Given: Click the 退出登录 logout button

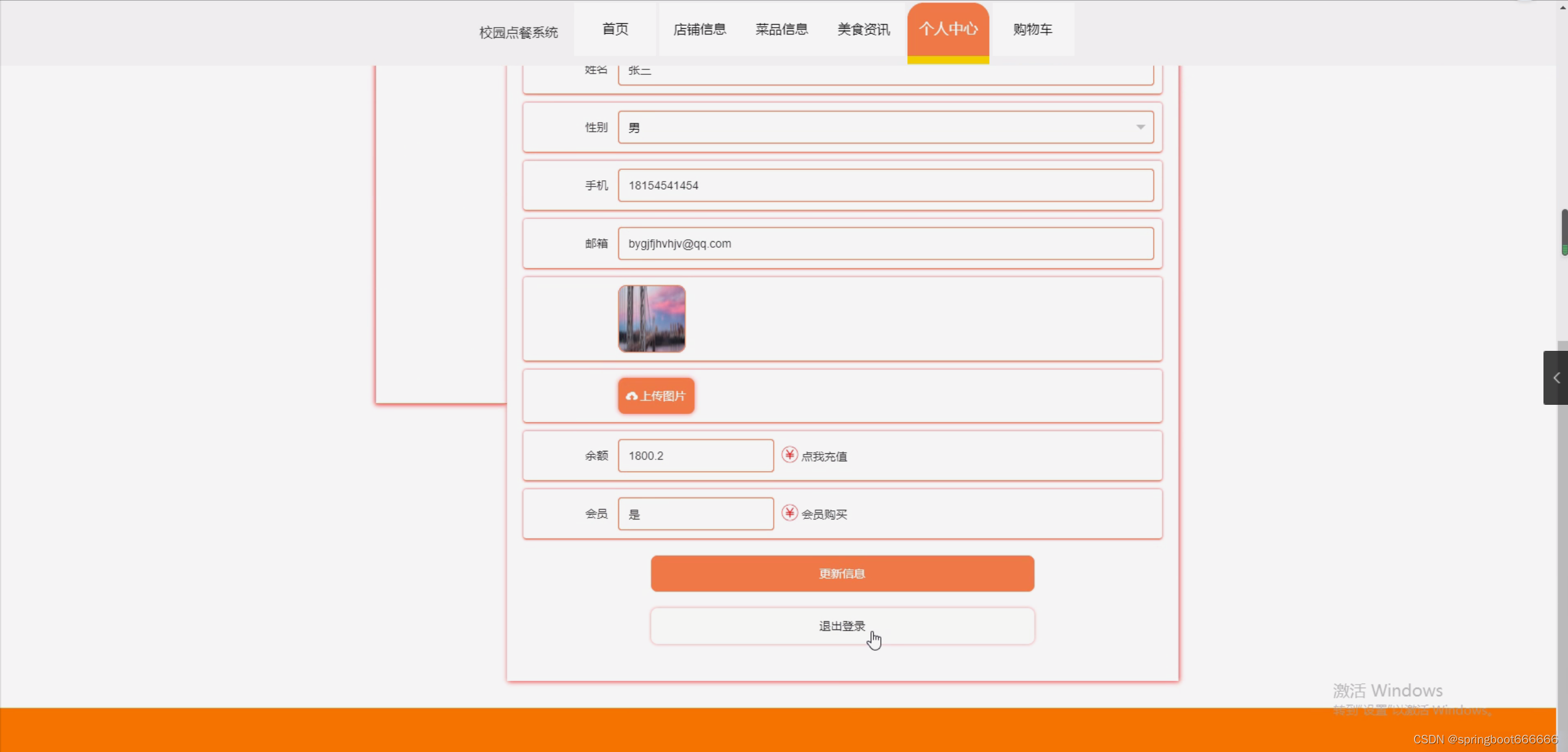Looking at the screenshot, I should click(x=842, y=626).
